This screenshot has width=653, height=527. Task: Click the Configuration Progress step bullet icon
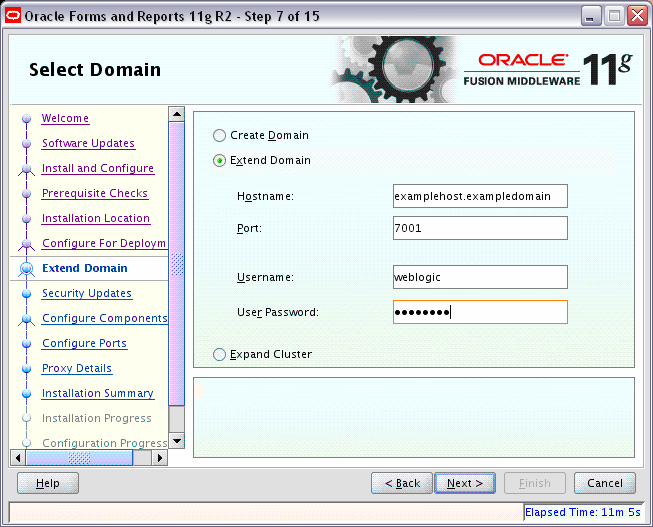[27, 442]
